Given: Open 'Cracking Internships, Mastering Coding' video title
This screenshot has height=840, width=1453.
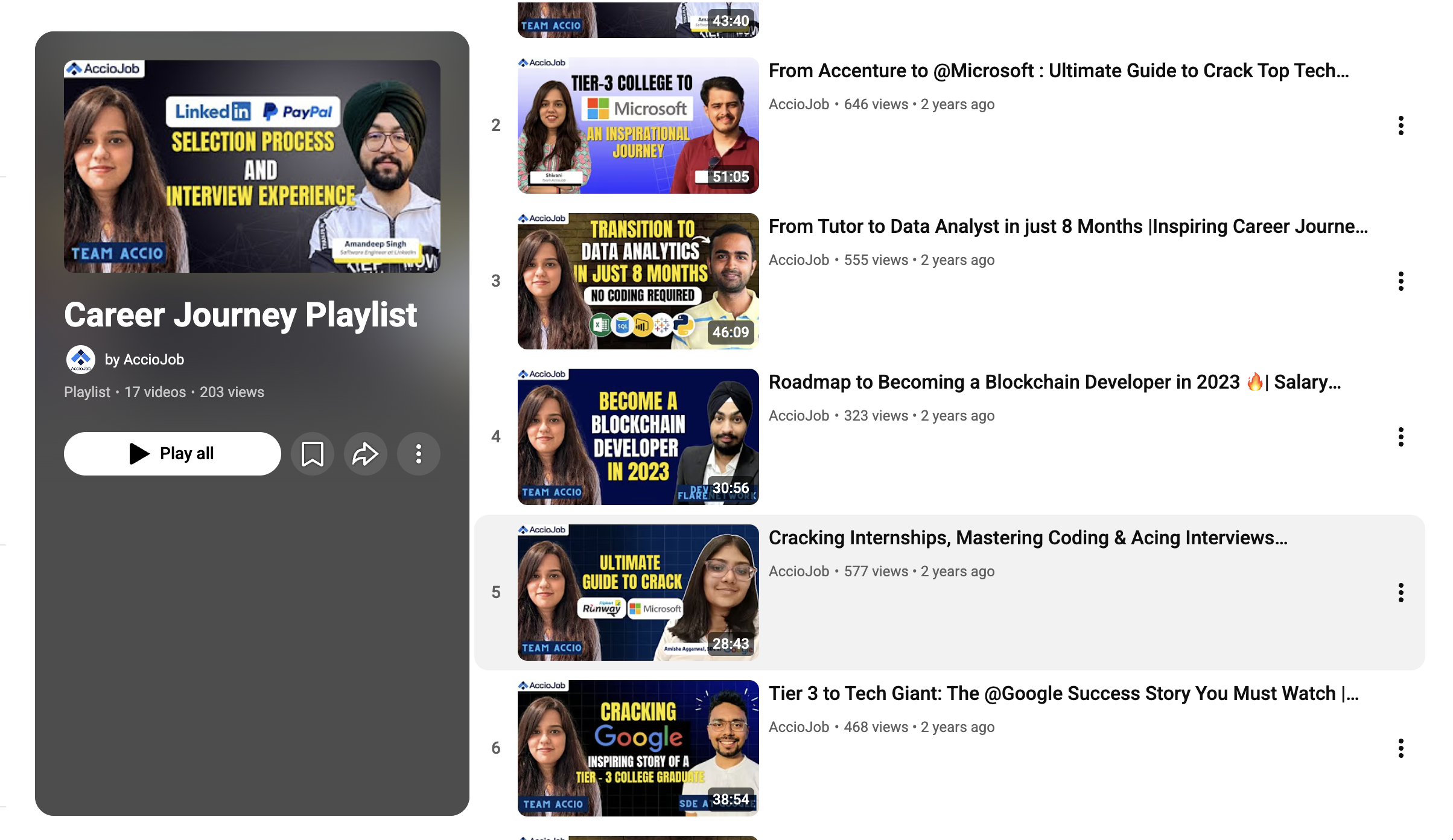Looking at the screenshot, I should point(1028,537).
